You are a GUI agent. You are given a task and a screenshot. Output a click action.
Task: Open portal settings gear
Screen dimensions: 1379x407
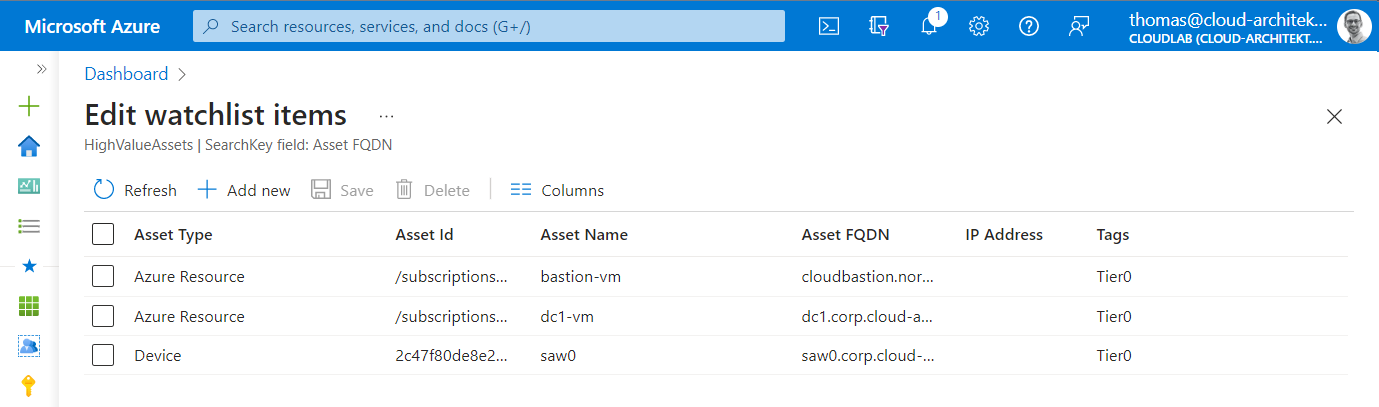[979, 27]
